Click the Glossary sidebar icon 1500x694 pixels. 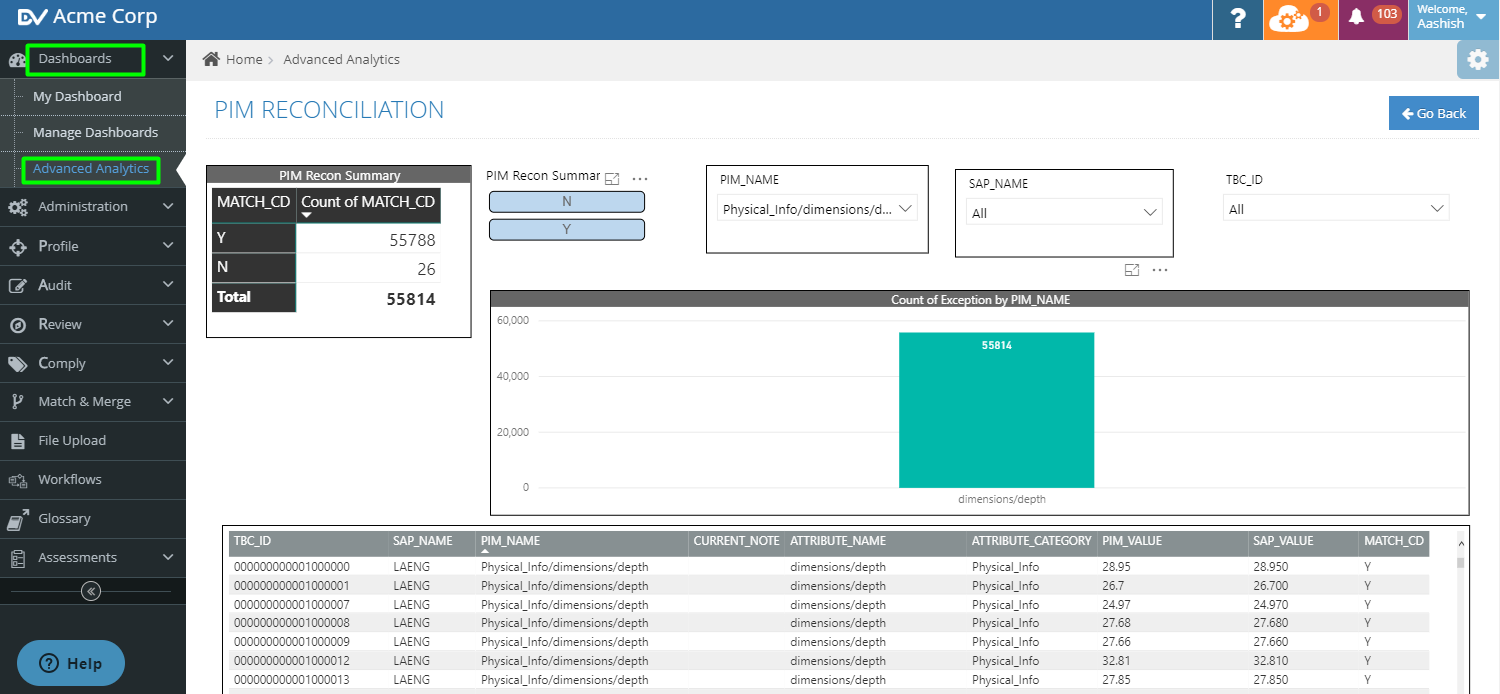[x=17, y=519]
